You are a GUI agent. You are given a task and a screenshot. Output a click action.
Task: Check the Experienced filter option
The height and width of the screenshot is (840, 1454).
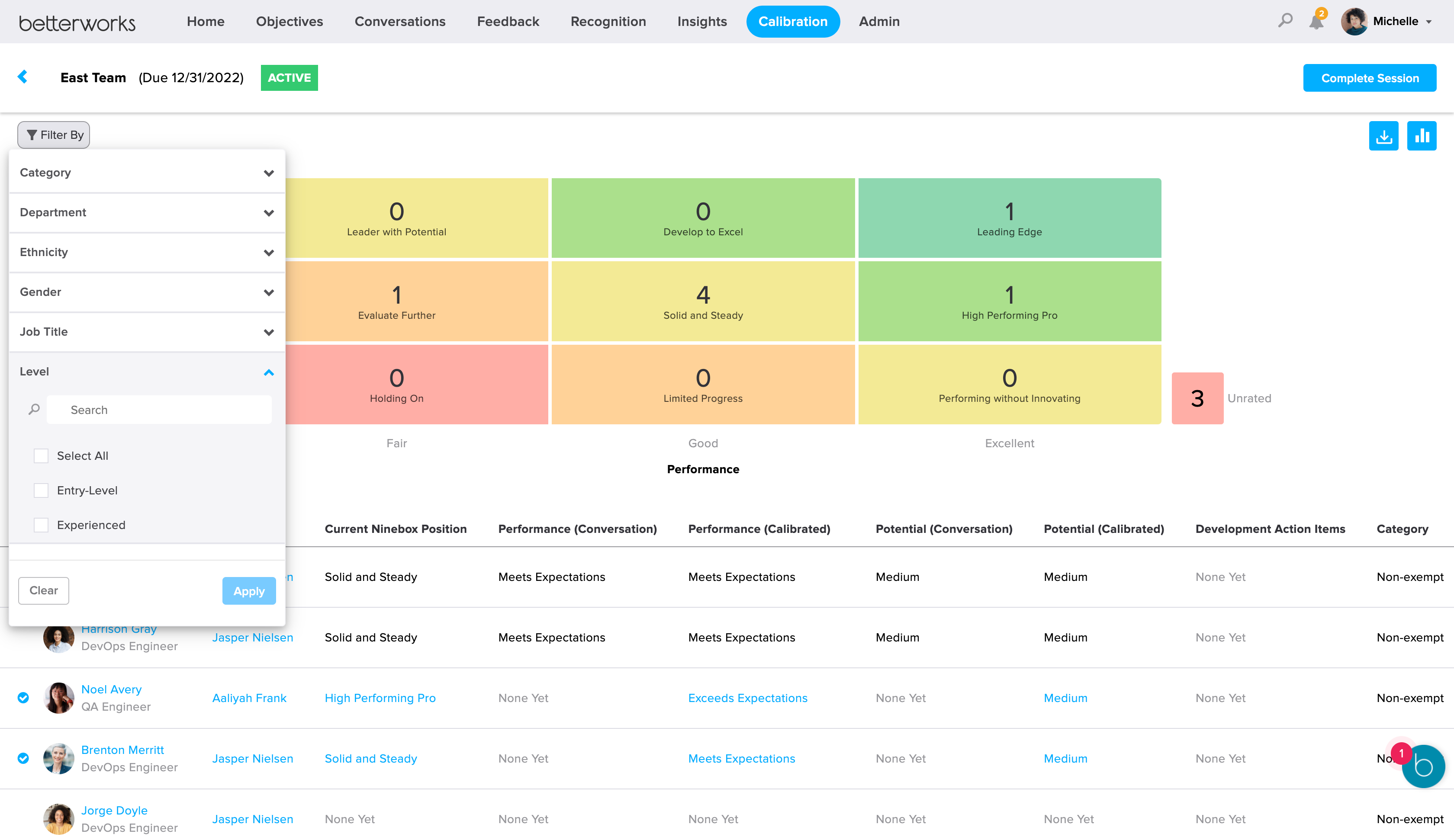point(41,524)
